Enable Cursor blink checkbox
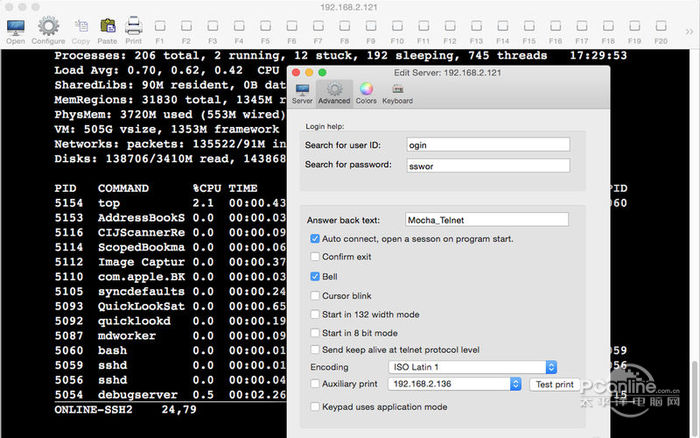The height and width of the screenshot is (438, 700). [x=316, y=296]
